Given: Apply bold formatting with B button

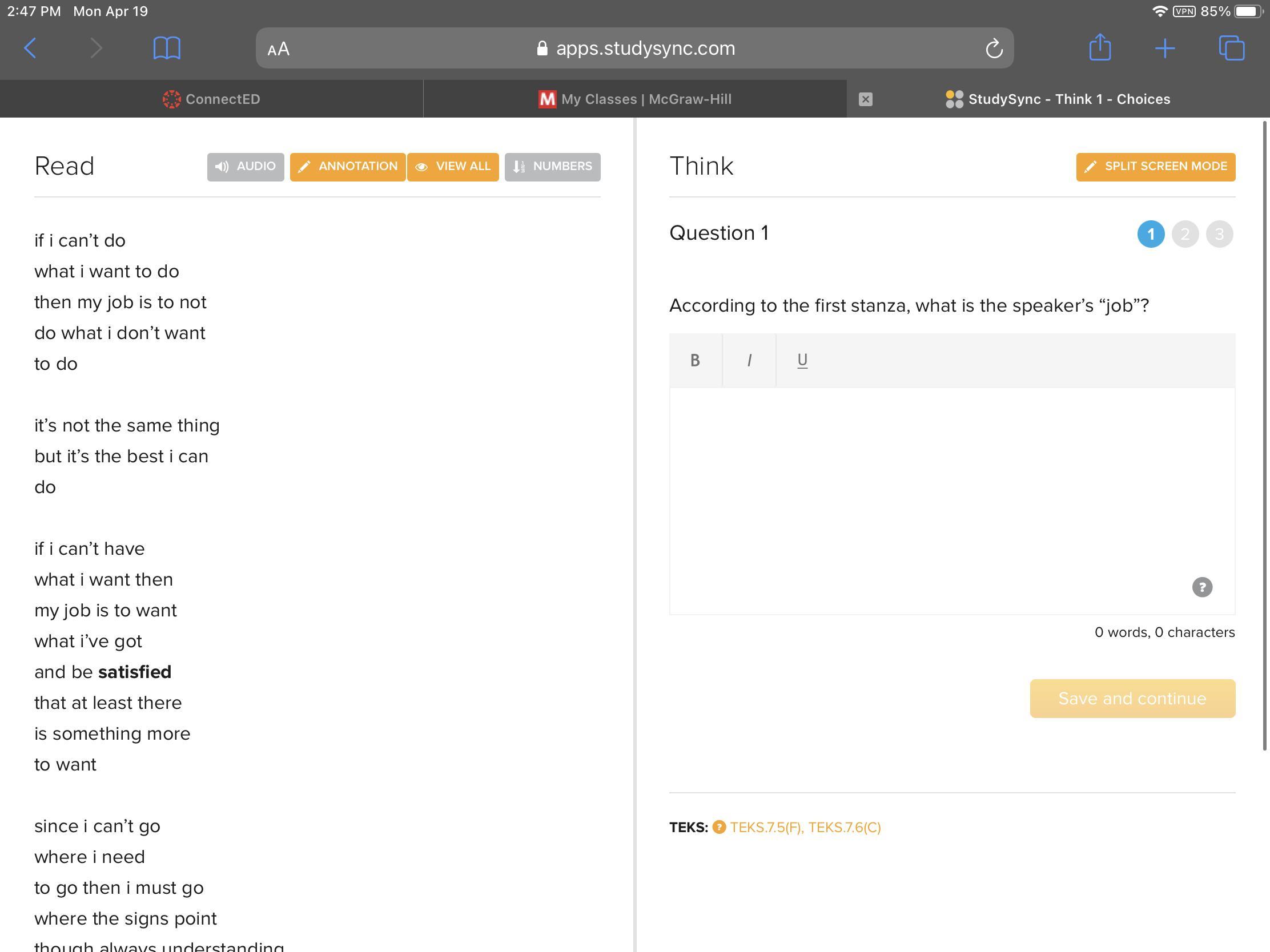Looking at the screenshot, I should point(695,360).
